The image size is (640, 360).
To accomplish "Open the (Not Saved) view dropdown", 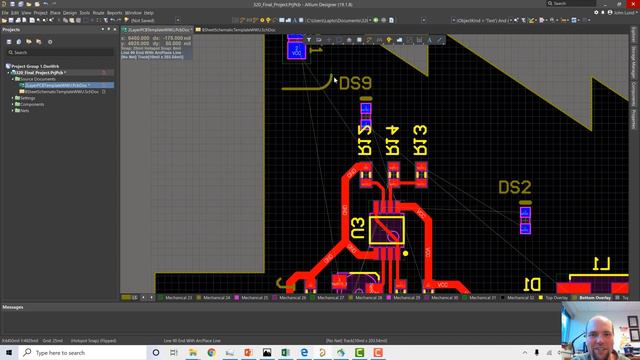I will pos(178,20).
